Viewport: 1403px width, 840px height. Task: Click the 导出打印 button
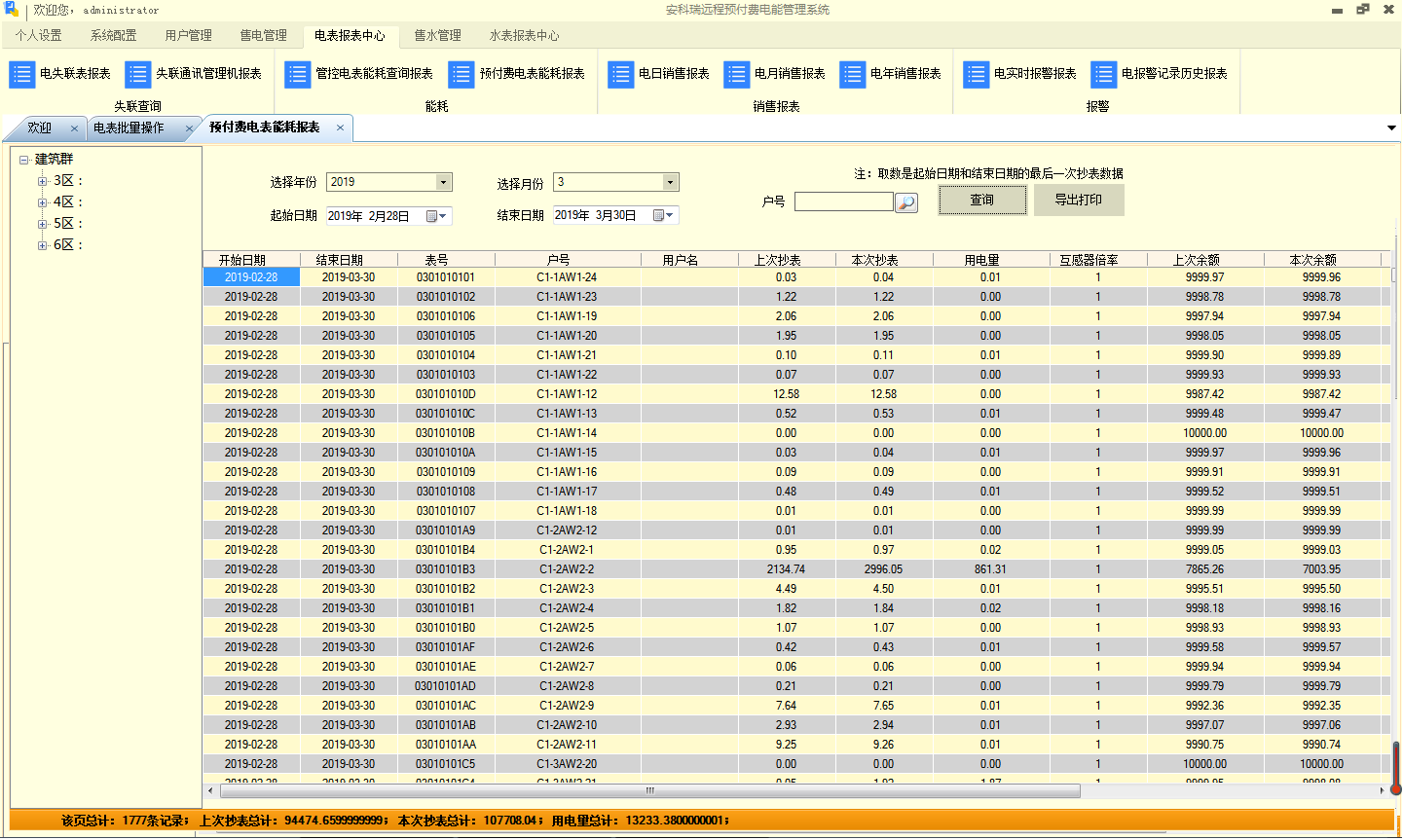[1079, 201]
